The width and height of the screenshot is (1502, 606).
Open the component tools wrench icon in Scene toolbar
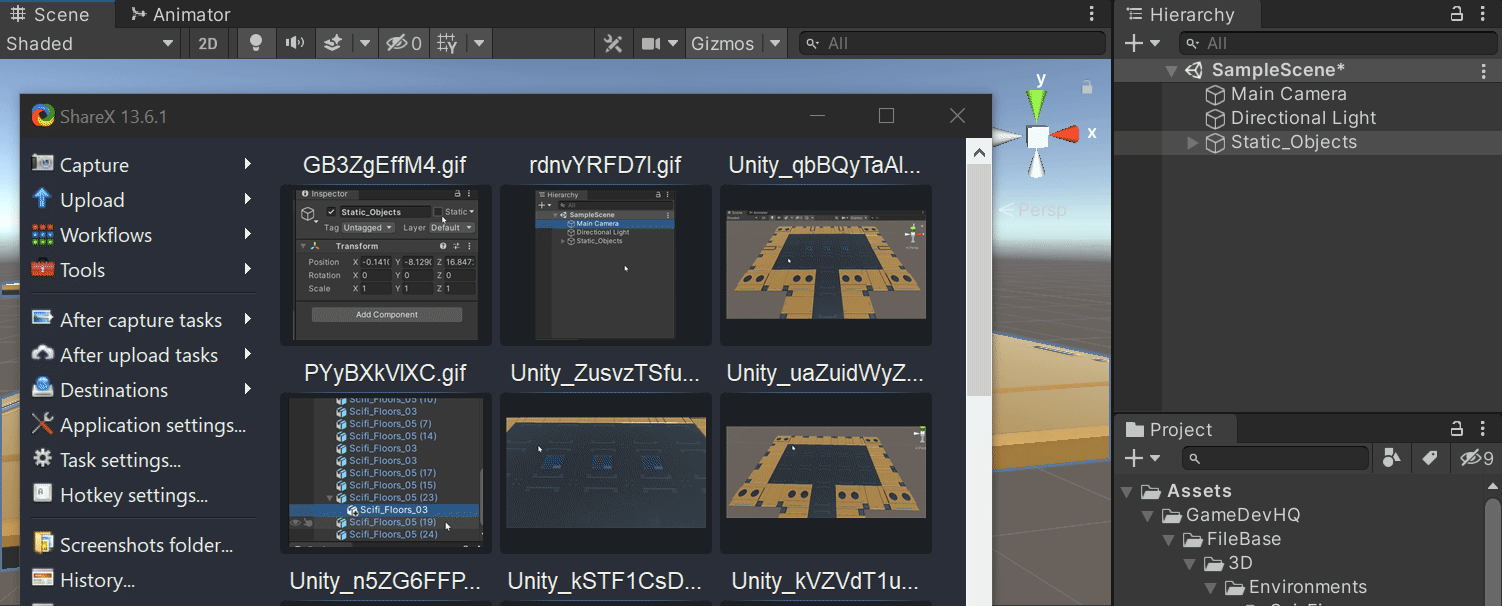click(614, 44)
